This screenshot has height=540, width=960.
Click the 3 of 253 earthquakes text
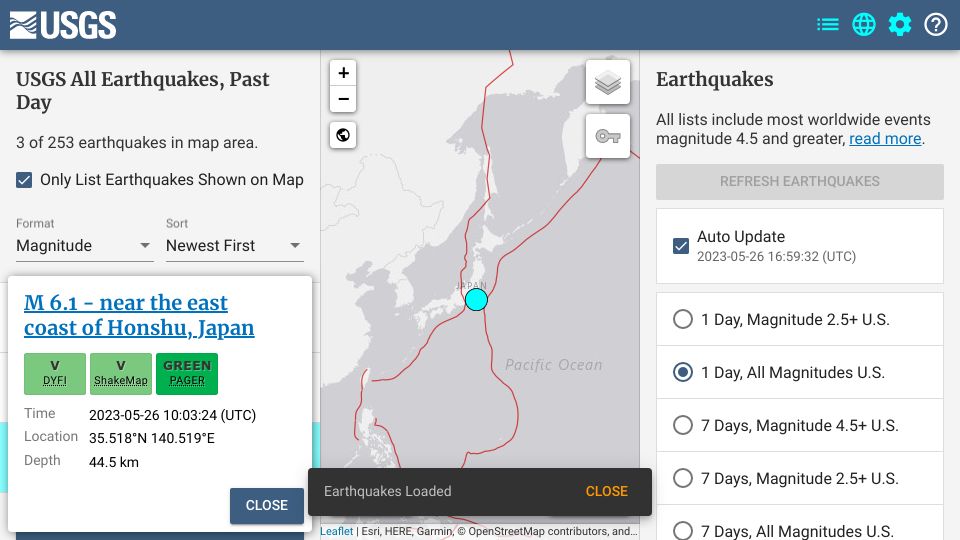point(137,143)
